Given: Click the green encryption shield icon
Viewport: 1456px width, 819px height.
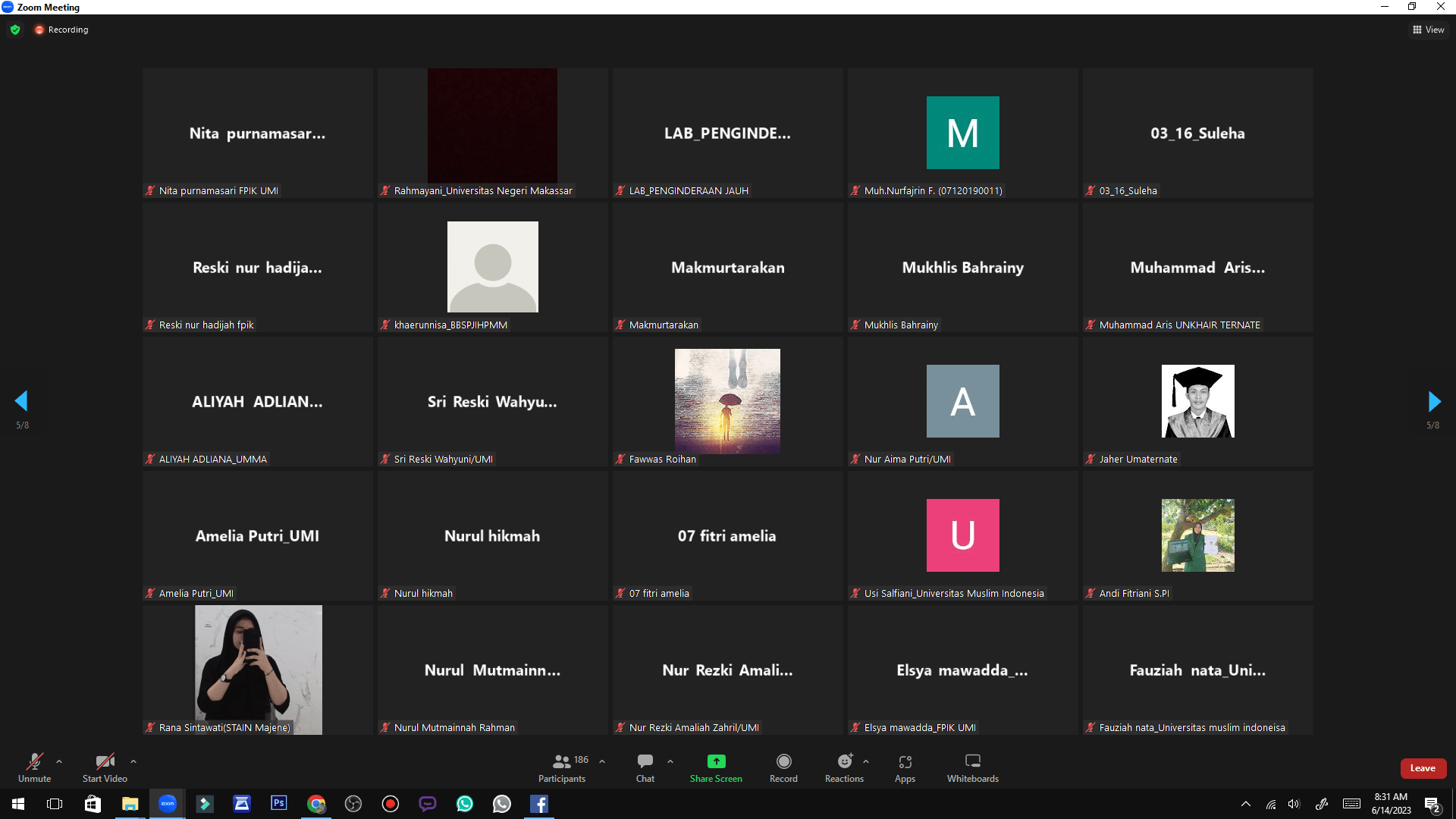Looking at the screenshot, I should pyautogui.click(x=15, y=30).
